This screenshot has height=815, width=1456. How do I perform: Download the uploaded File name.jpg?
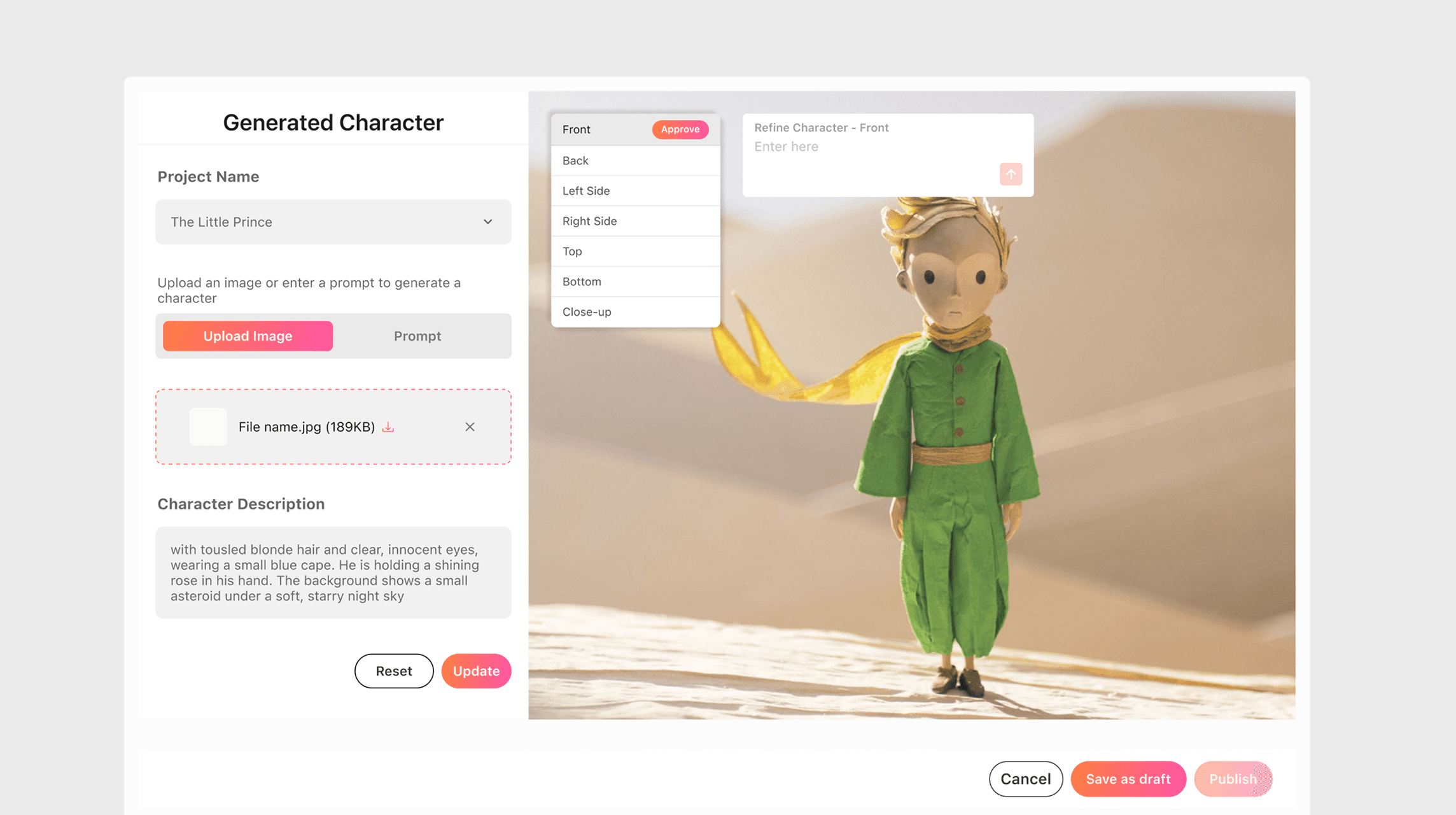click(x=389, y=427)
